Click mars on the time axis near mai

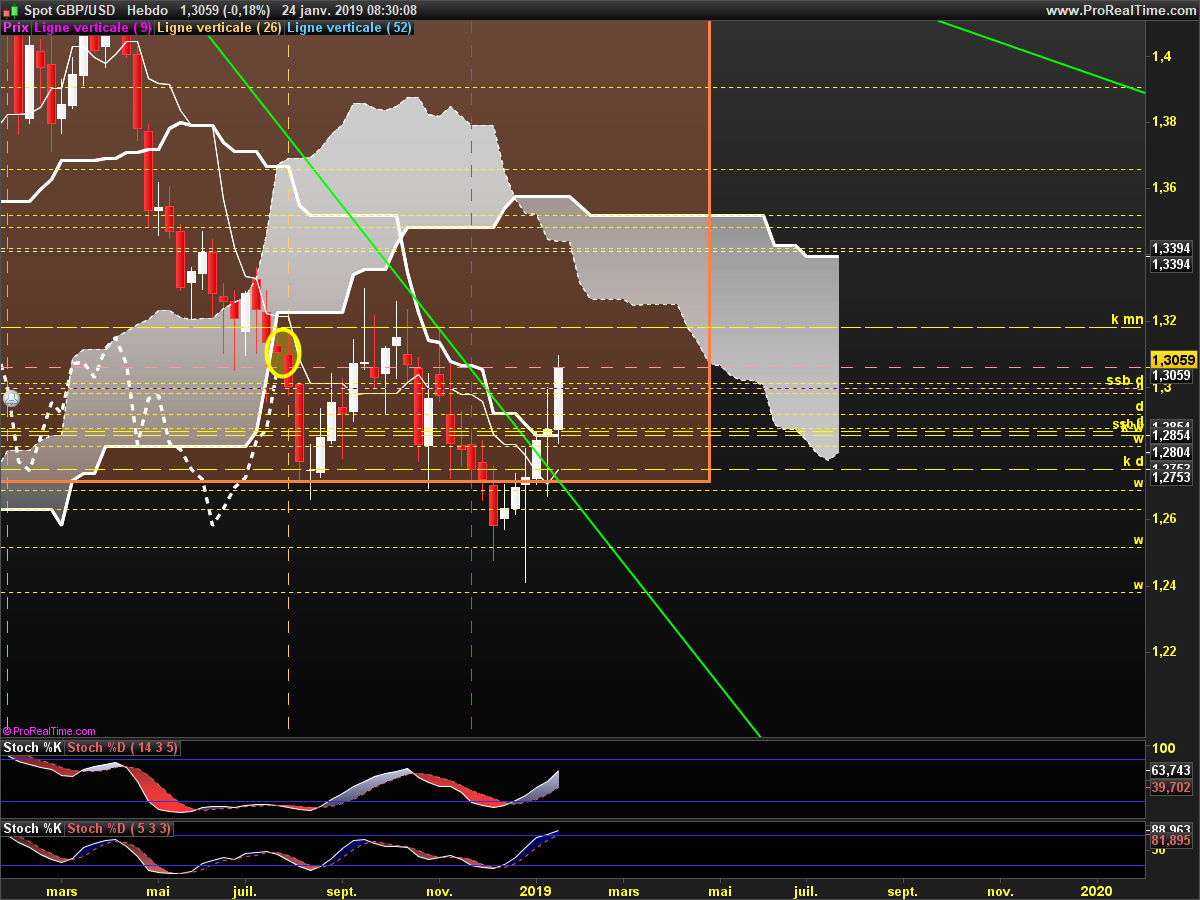[x=62, y=890]
